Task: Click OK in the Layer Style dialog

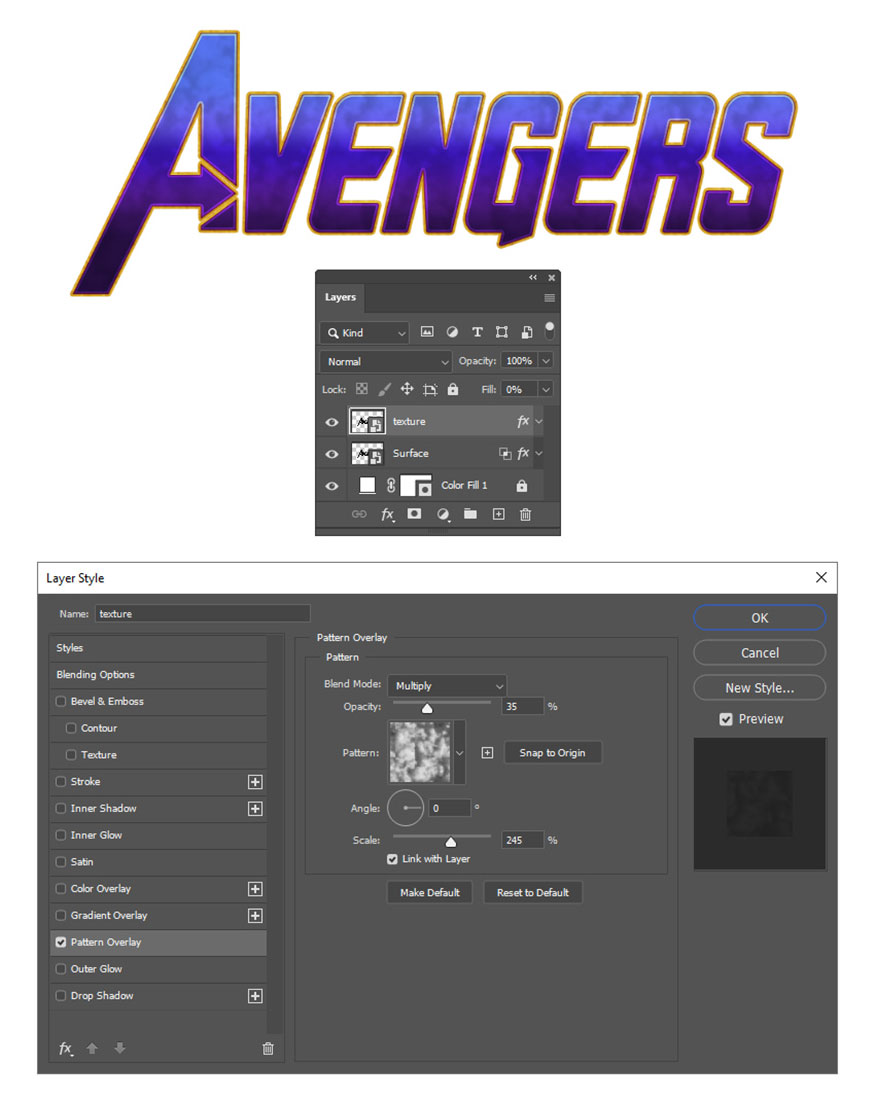Action: (x=759, y=618)
